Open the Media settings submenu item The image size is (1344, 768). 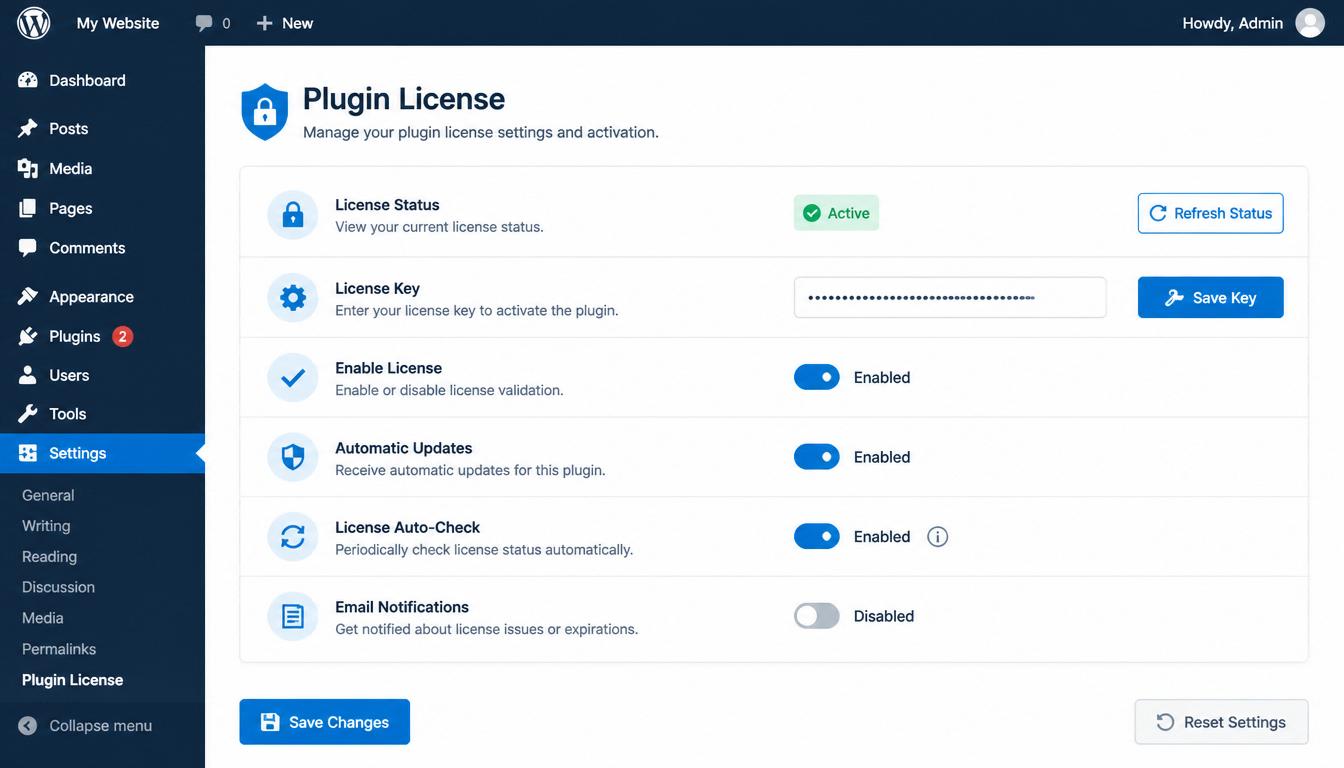click(x=43, y=618)
